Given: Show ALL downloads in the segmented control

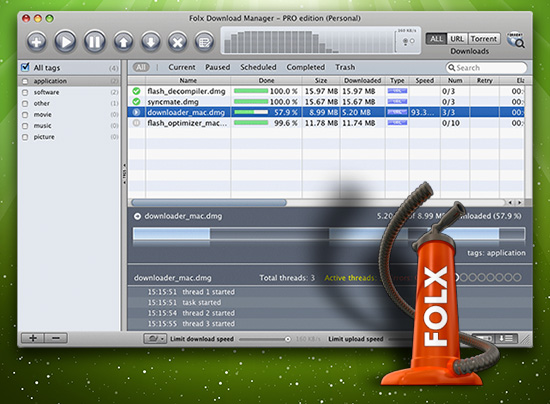Looking at the screenshot, I should (x=436, y=39).
